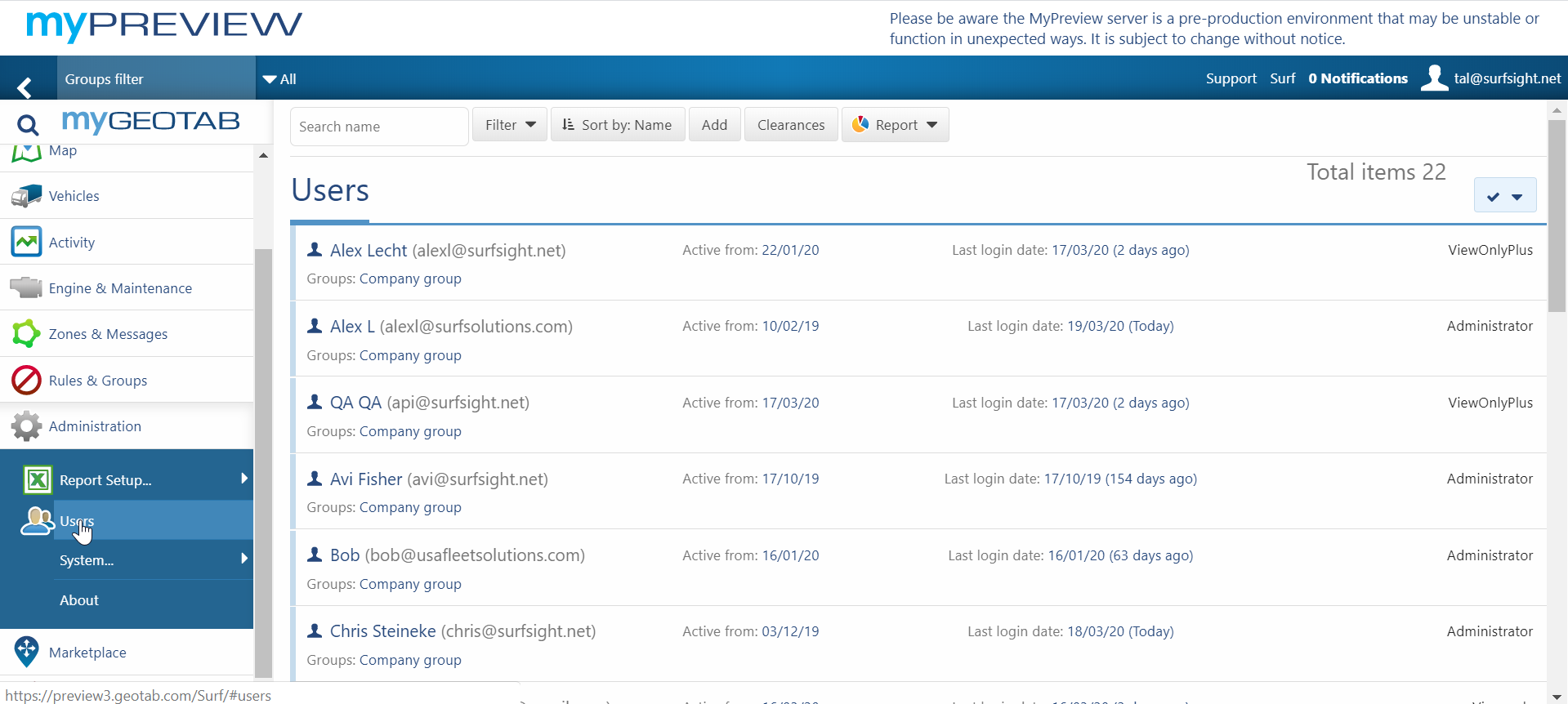Click the Engine & Maintenance icon
1568x704 pixels.
click(x=26, y=287)
